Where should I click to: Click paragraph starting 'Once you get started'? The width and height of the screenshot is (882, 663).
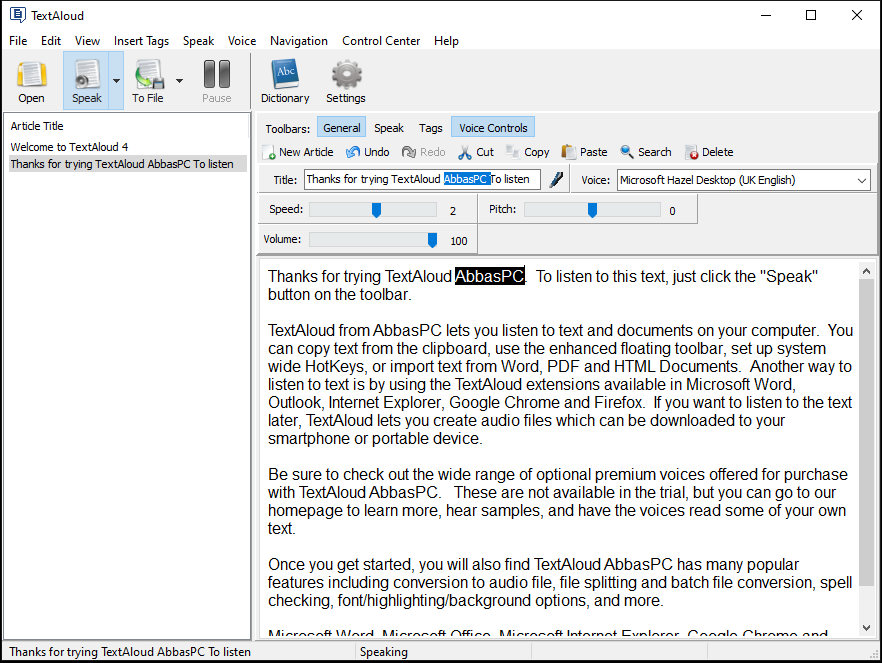click(560, 582)
